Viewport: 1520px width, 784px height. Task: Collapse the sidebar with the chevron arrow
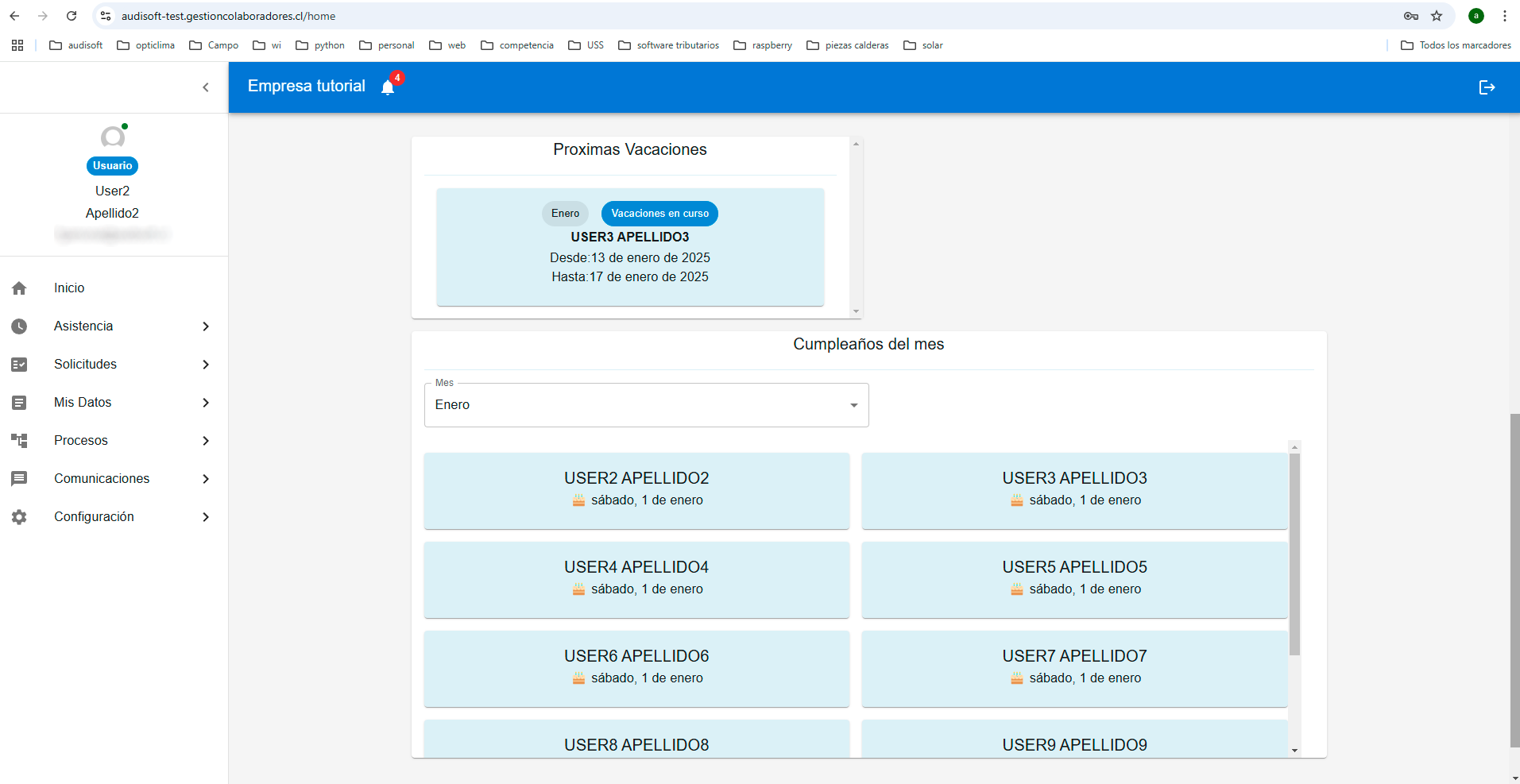click(x=206, y=87)
